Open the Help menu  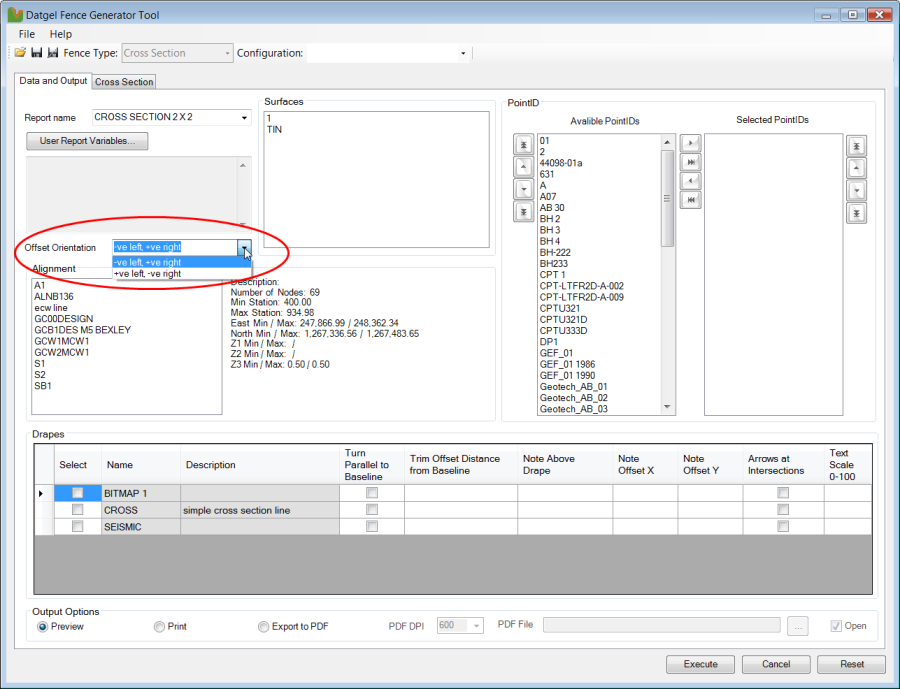coord(61,34)
